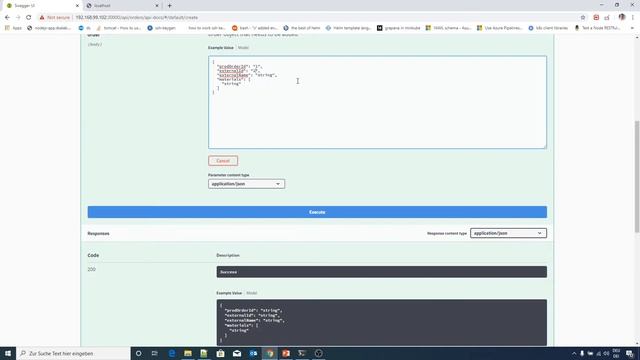Open the best of helm bookmark
Viewport: 640px width, 360px height.
pos(302,28)
